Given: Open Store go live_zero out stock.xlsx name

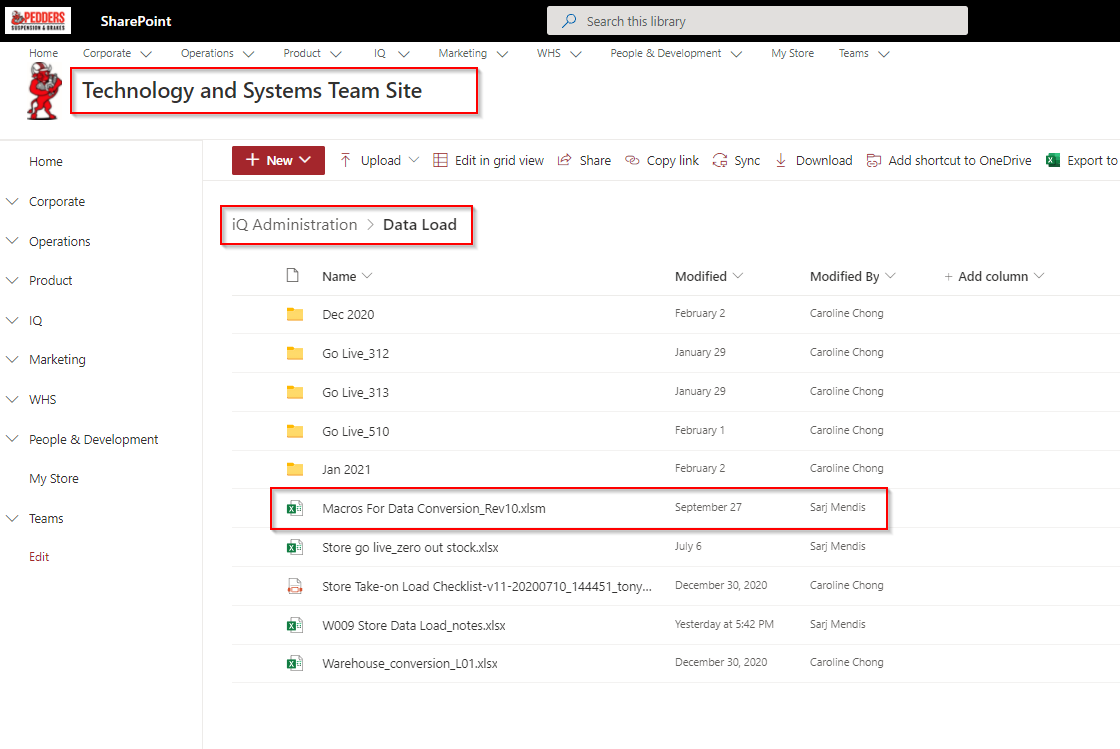Looking at the screenshot, I should tap(410, 548).
